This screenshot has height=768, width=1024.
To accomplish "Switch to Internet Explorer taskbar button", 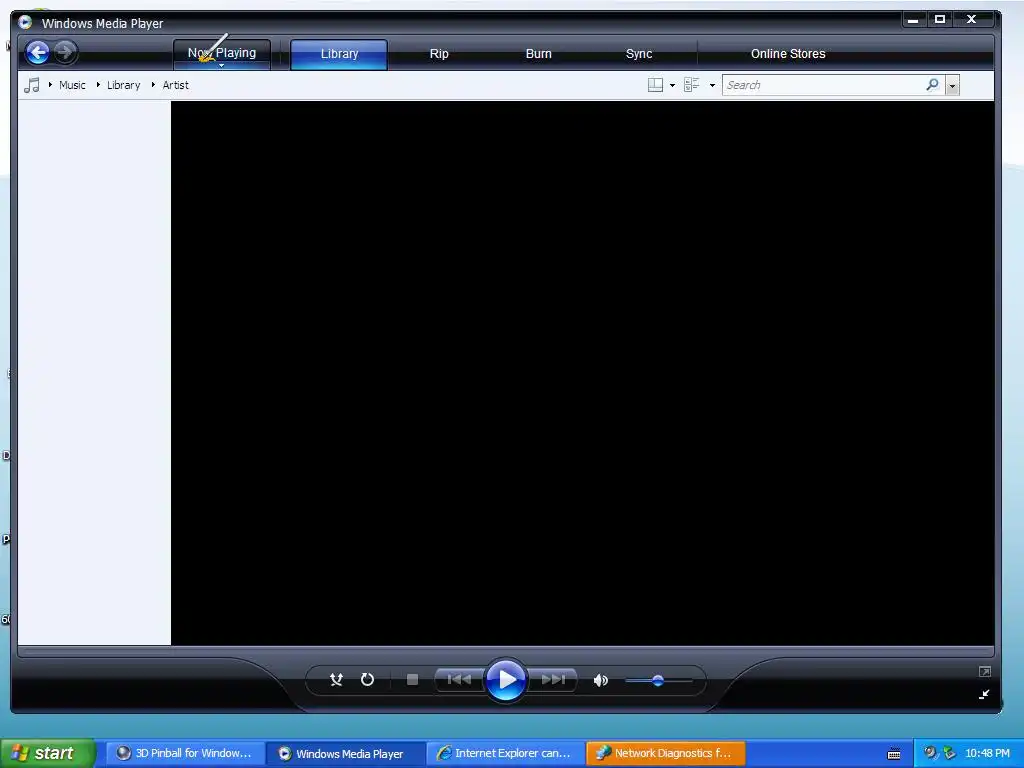I will coord(505,754).
